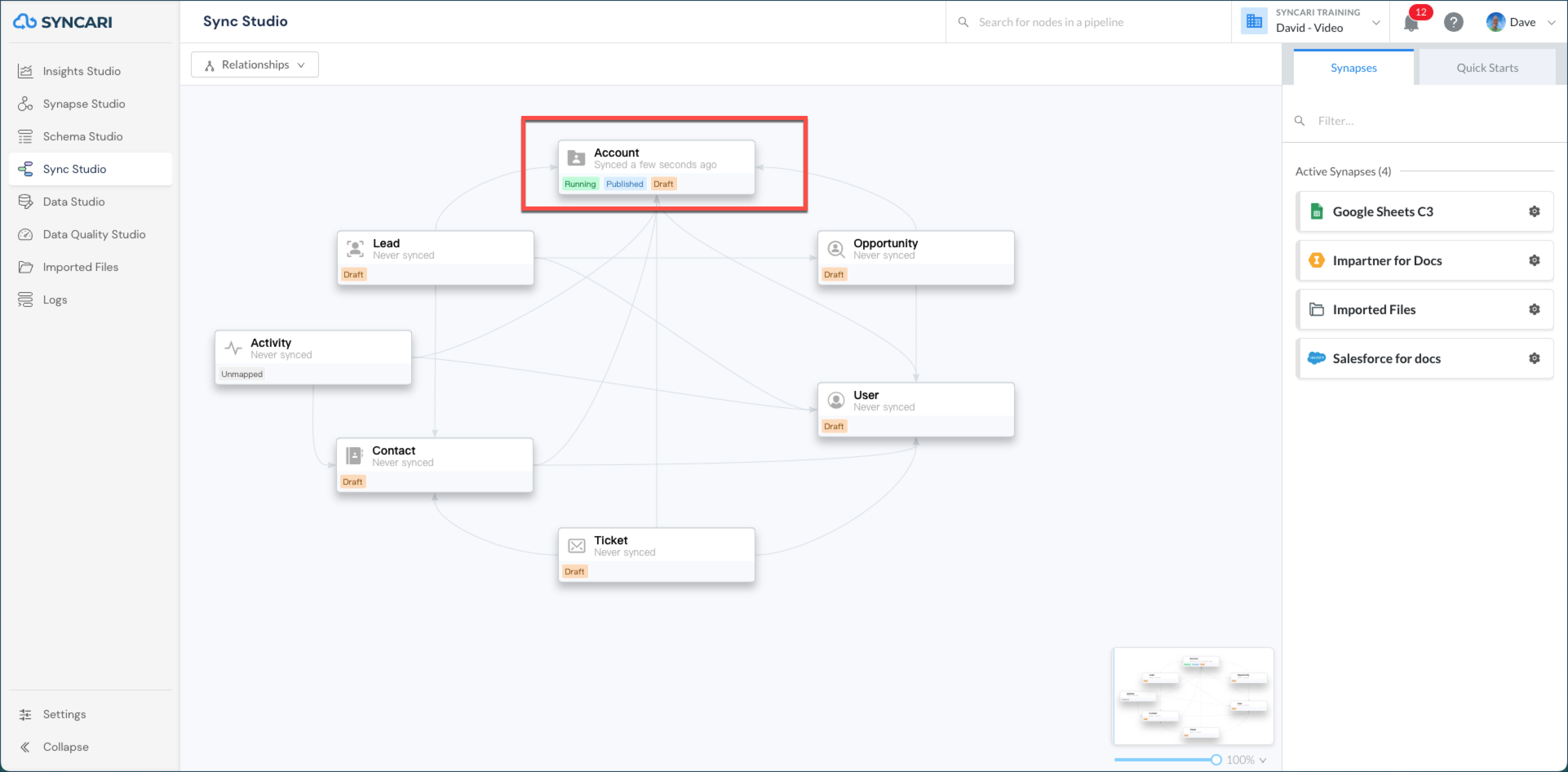Switch to the Synapses tab
This screenshot has width=1568, height=772.
point(1353,68)
